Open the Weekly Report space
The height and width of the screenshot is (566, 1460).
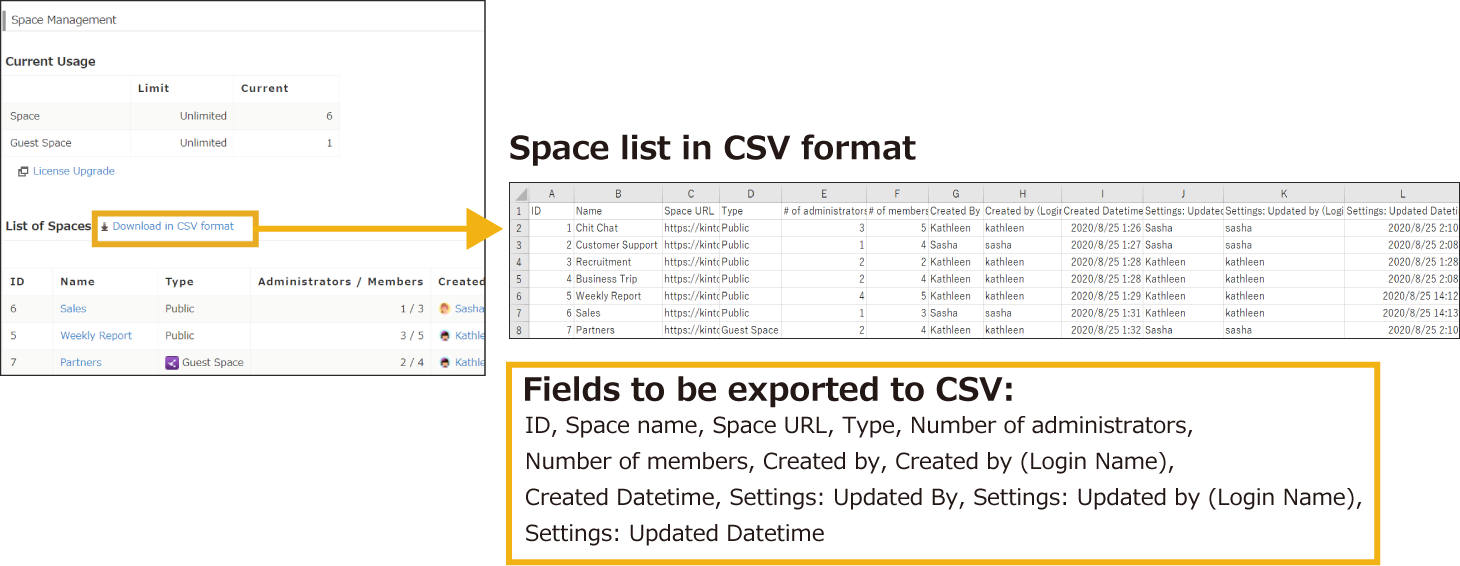(x=96, y=336)
